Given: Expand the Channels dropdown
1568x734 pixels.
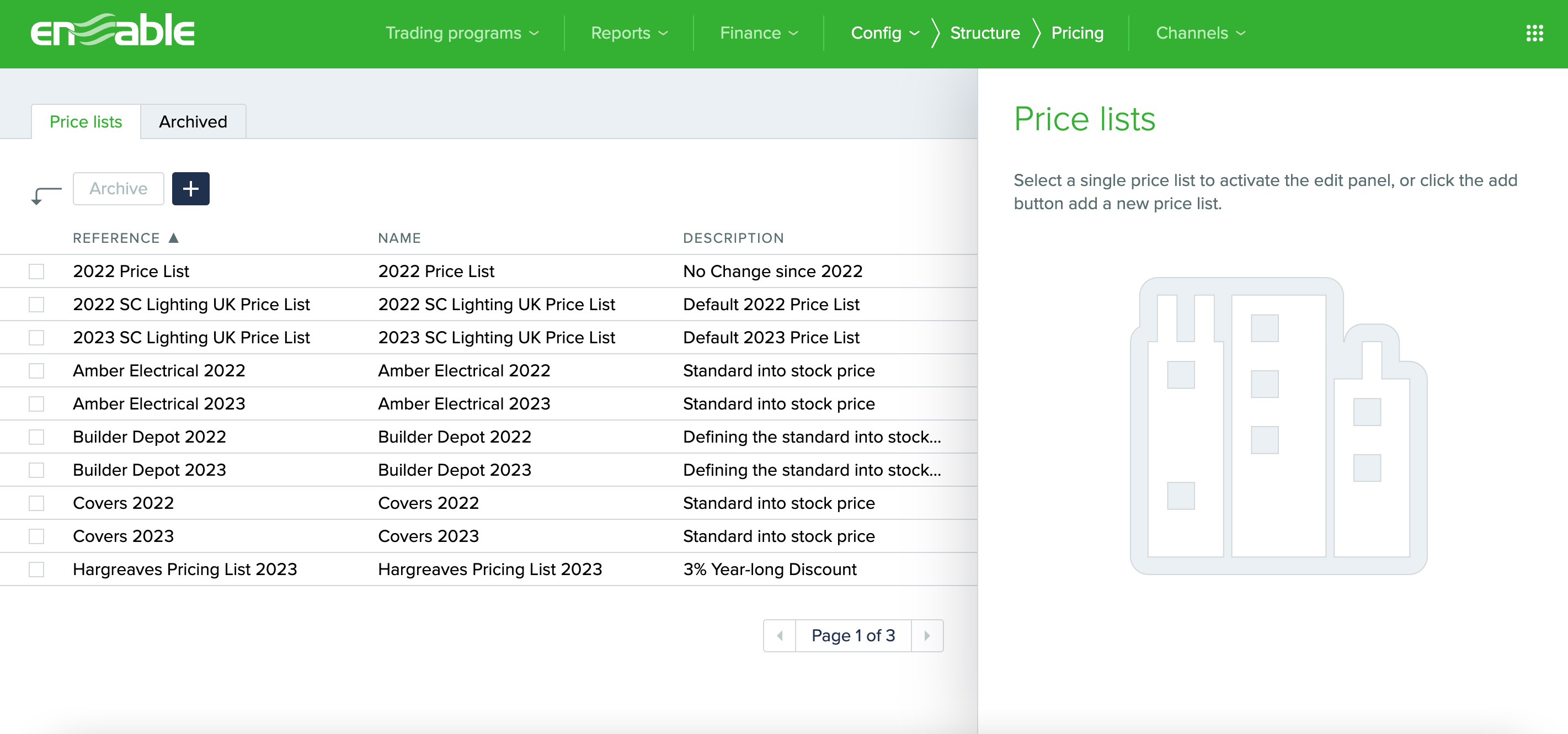Looking at the screenshot, I should [x=1201, y=33].
